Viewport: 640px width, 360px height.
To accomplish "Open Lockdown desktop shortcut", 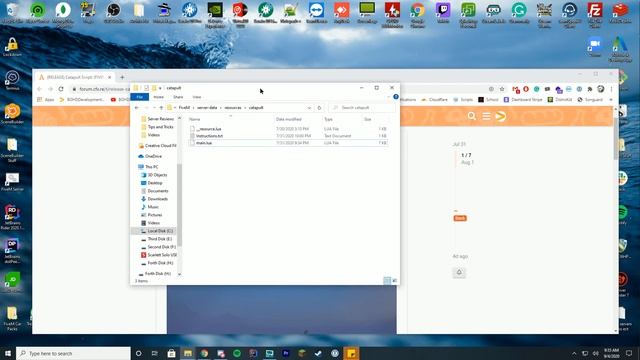I will pyautogui.click(x=12, y=47).
